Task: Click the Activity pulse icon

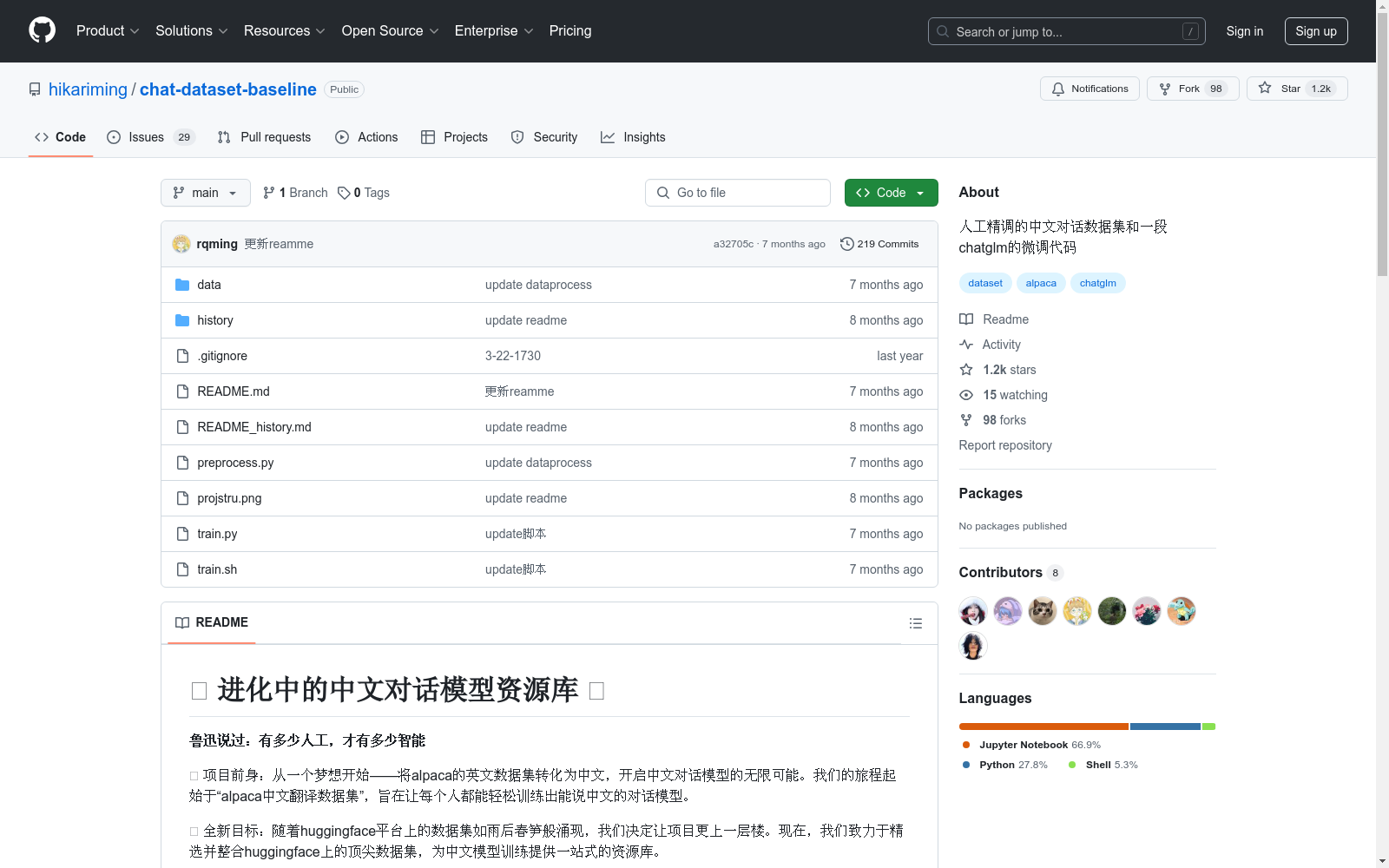Action: click(x=966, y=345)
